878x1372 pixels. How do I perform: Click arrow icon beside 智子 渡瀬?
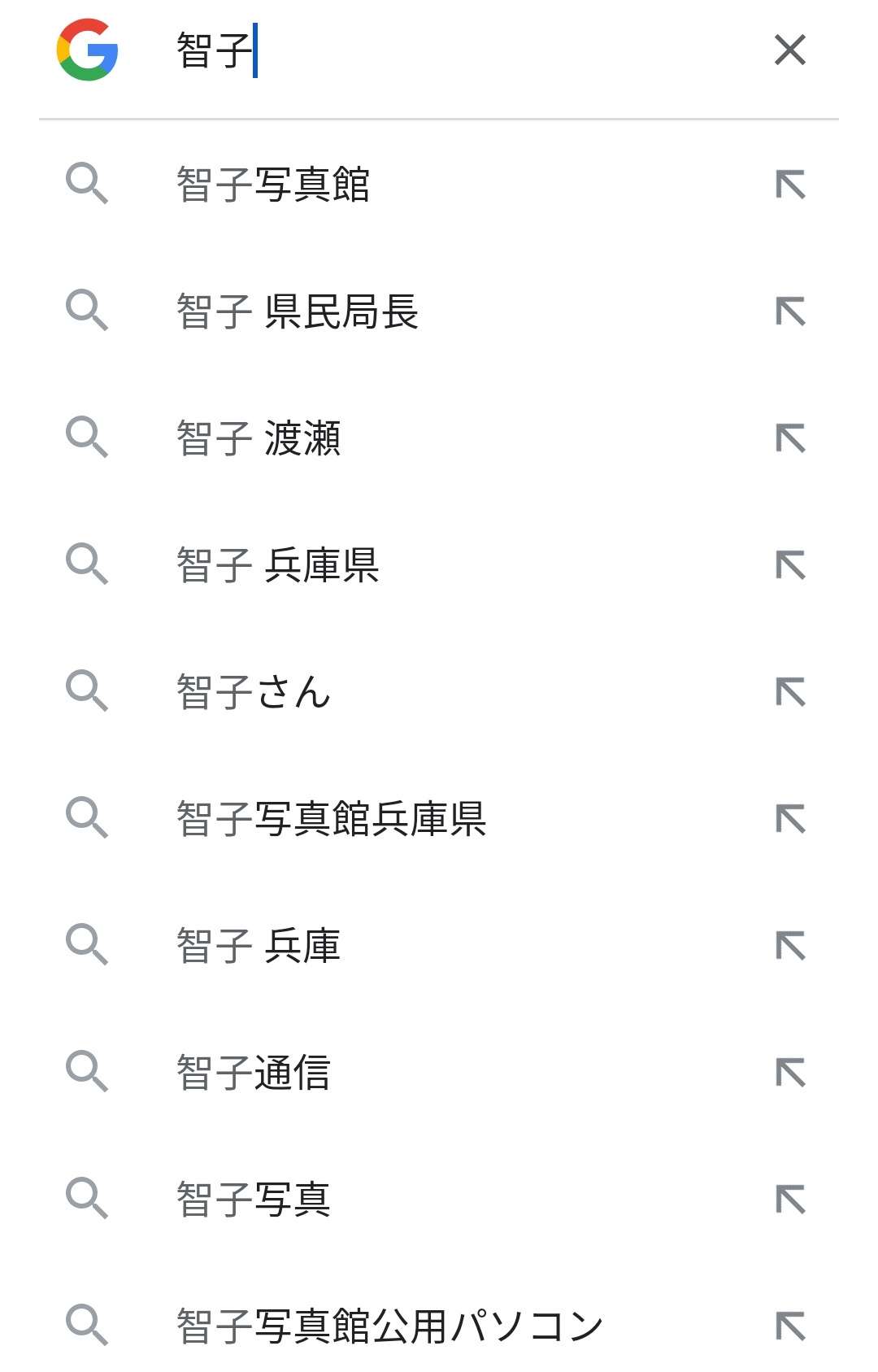[x=790, y=438]
